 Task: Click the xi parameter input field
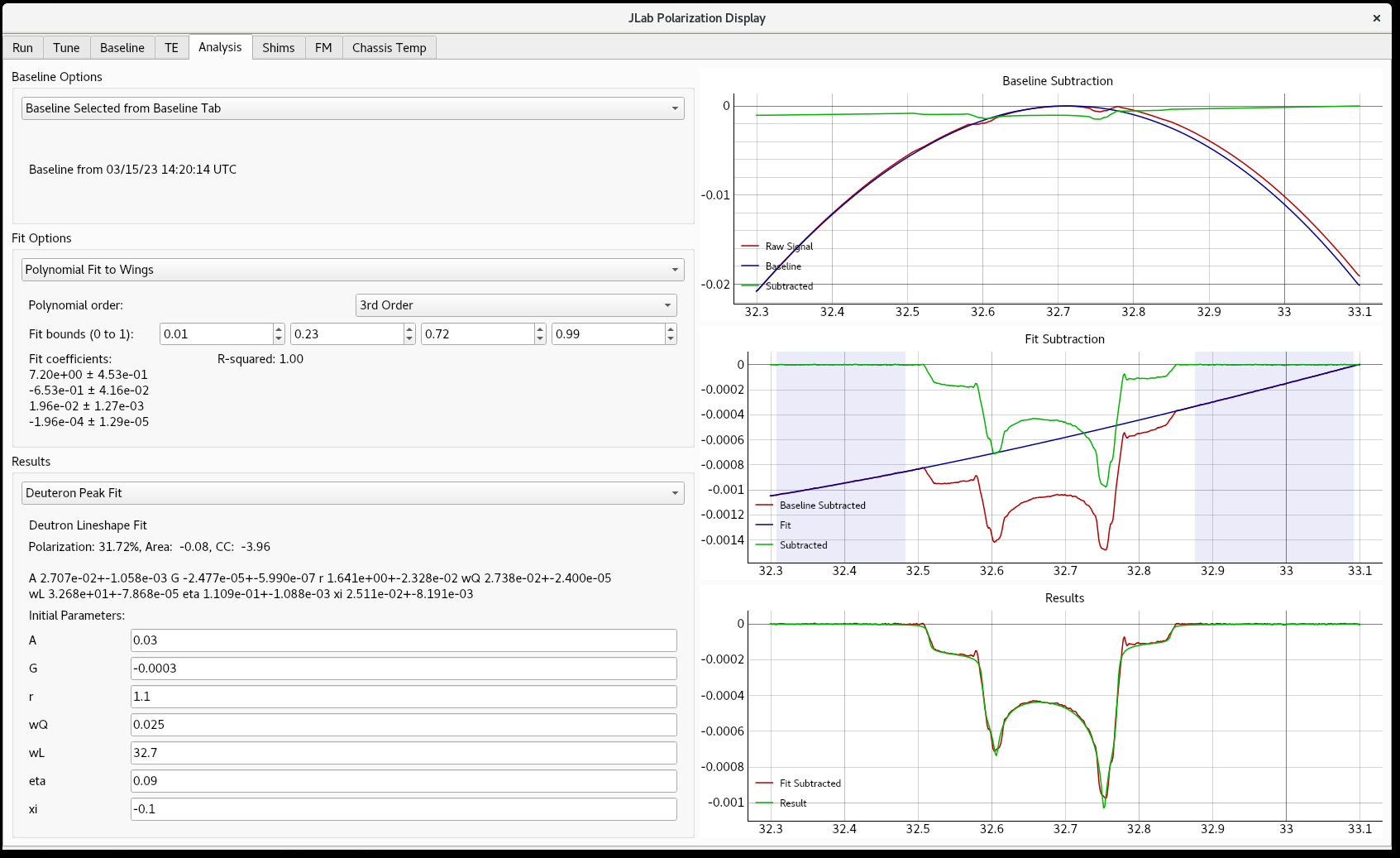404,809
